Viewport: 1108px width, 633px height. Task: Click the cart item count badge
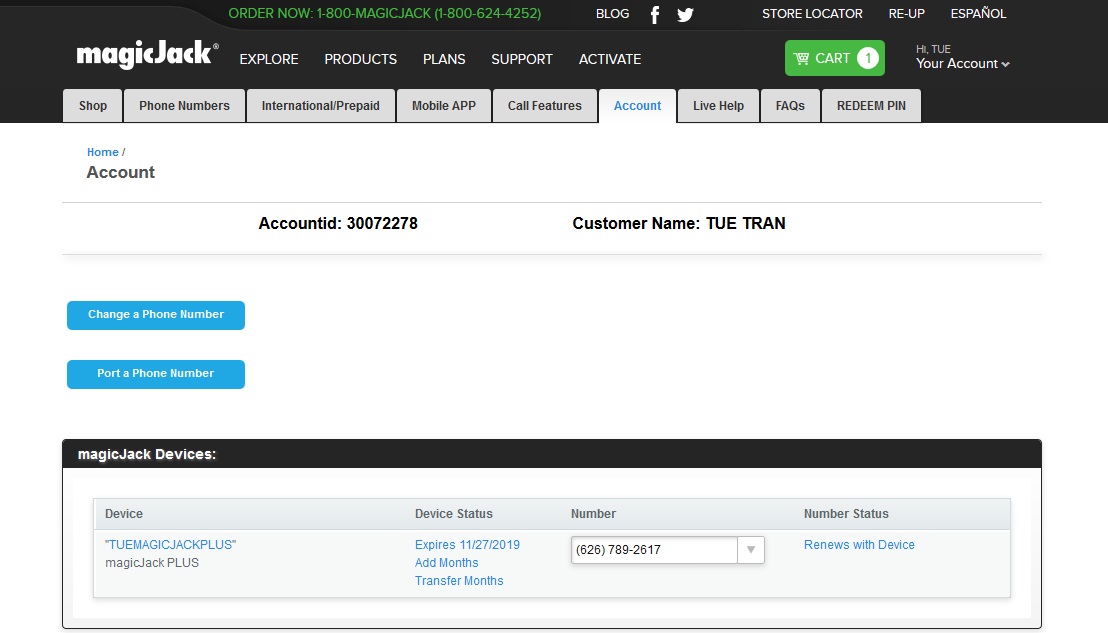pos(868,59)
